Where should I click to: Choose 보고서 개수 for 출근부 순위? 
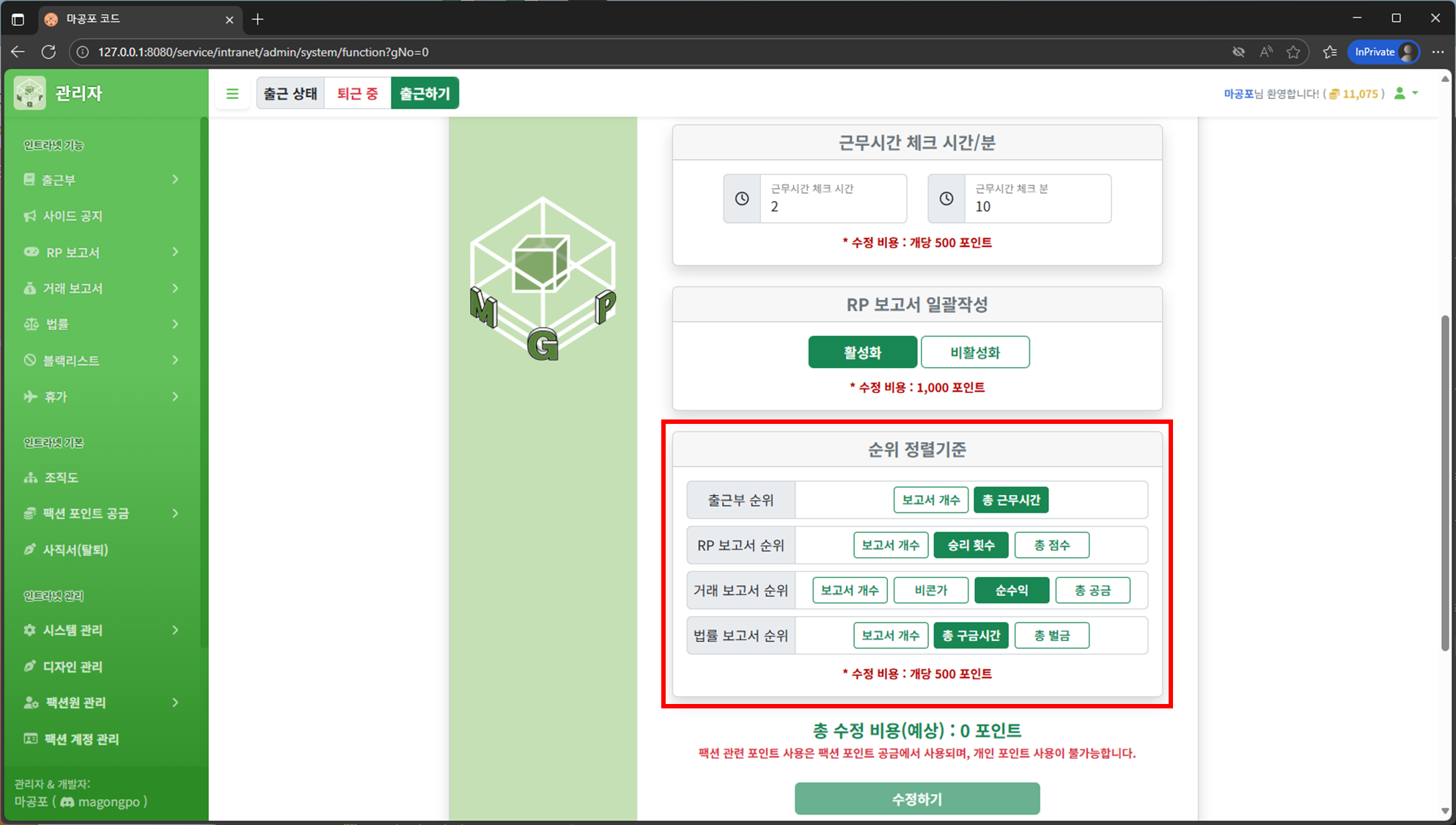(931, 500)
